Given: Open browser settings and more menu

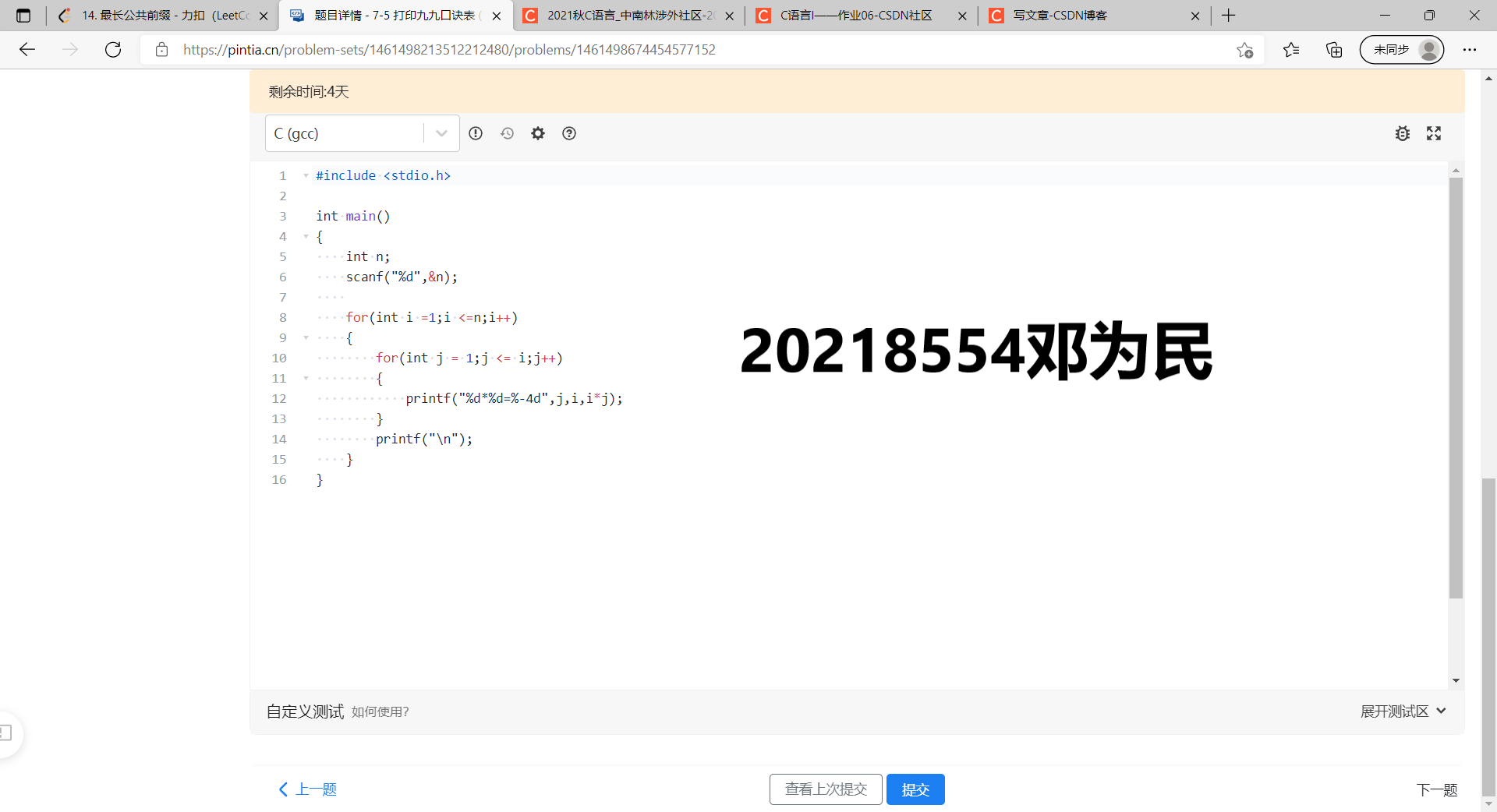Looking at the screenshot, I should click(1470, 50).
